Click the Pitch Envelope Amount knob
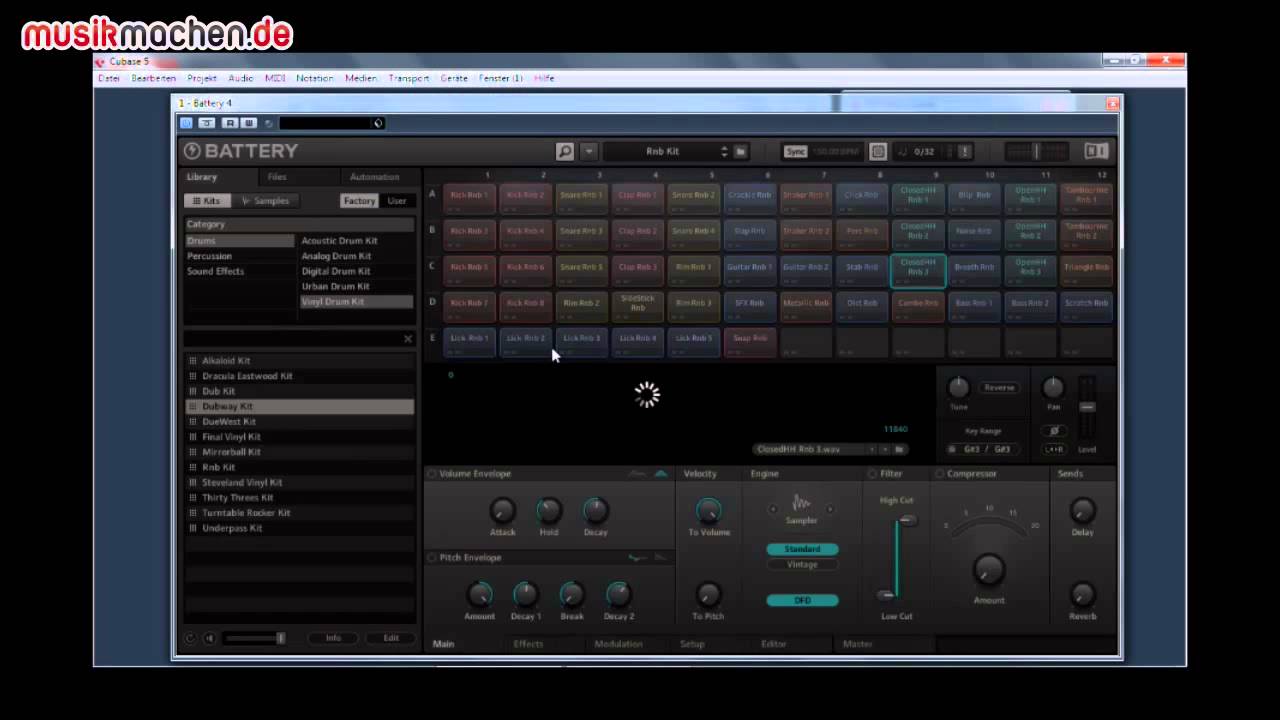 click(x=479, y=595)
